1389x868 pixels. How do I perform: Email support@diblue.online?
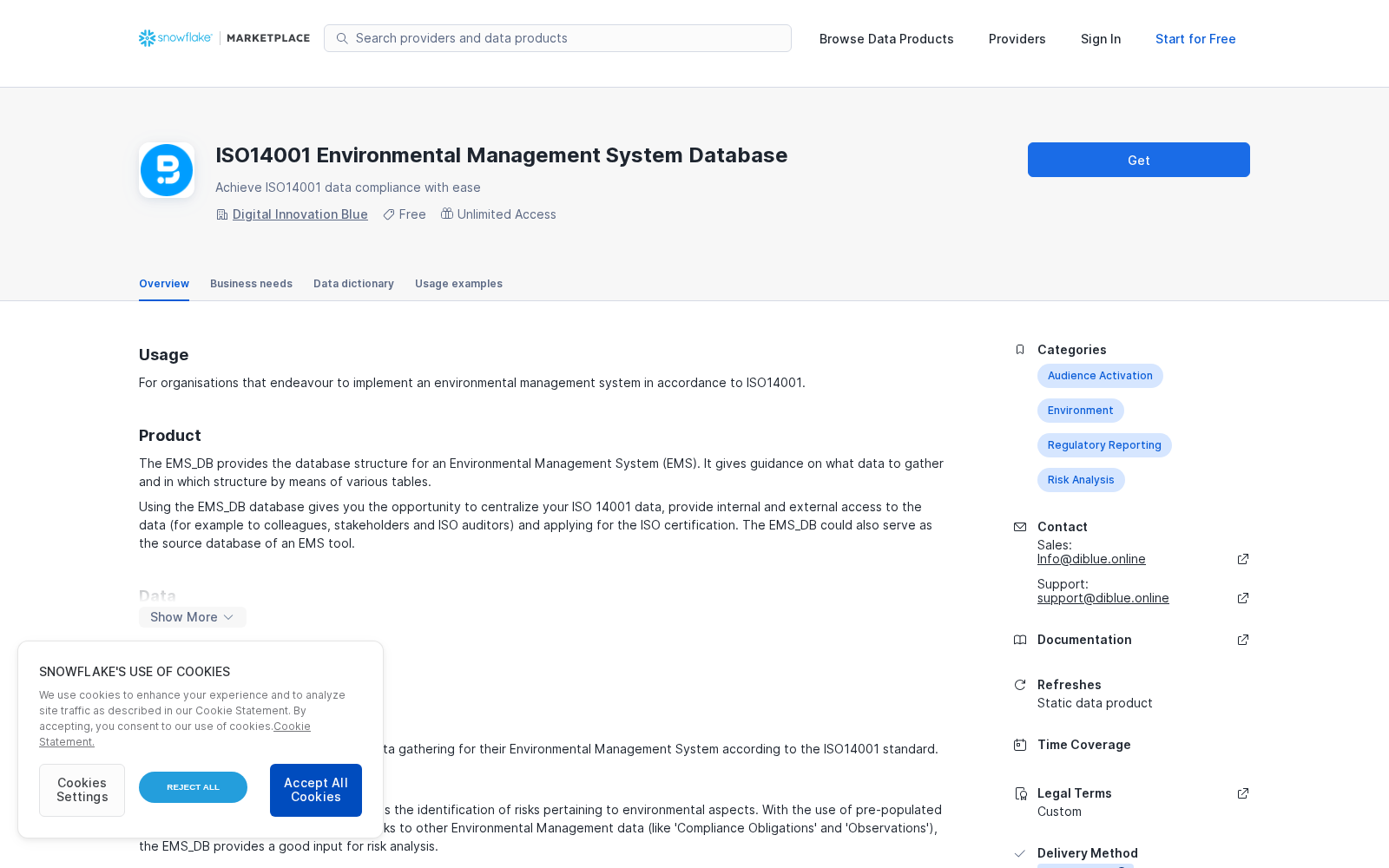[x=1103, y=598]
